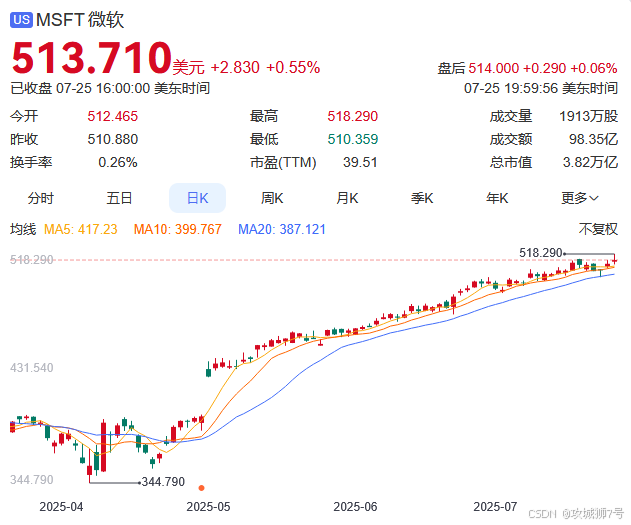The image size is (631, 525).
Task: Switch to the 年K yearly tab
Action: coord(497,198)
